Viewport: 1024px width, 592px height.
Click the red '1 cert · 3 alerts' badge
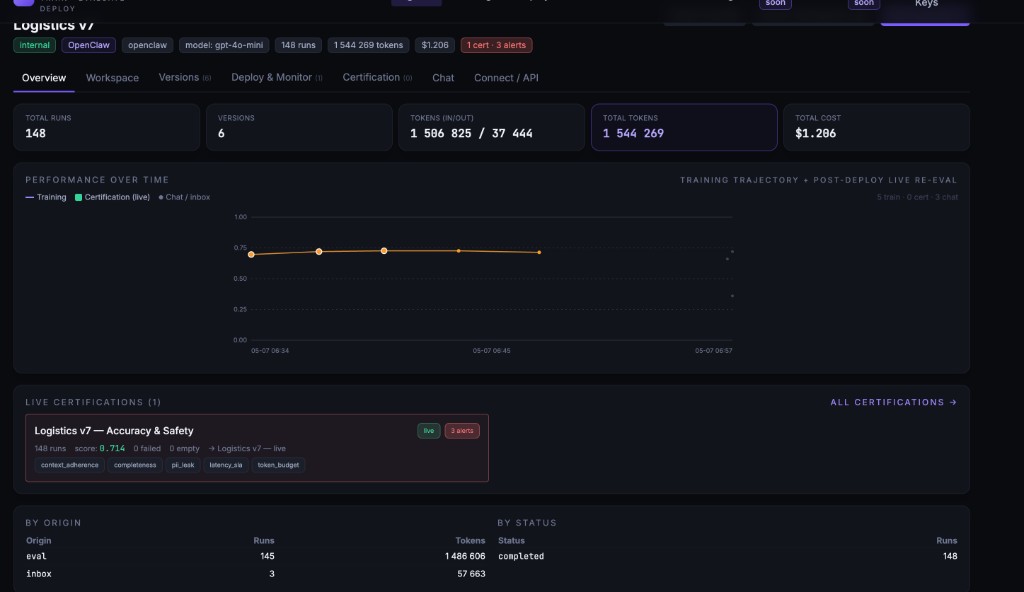tap(496, 45)
